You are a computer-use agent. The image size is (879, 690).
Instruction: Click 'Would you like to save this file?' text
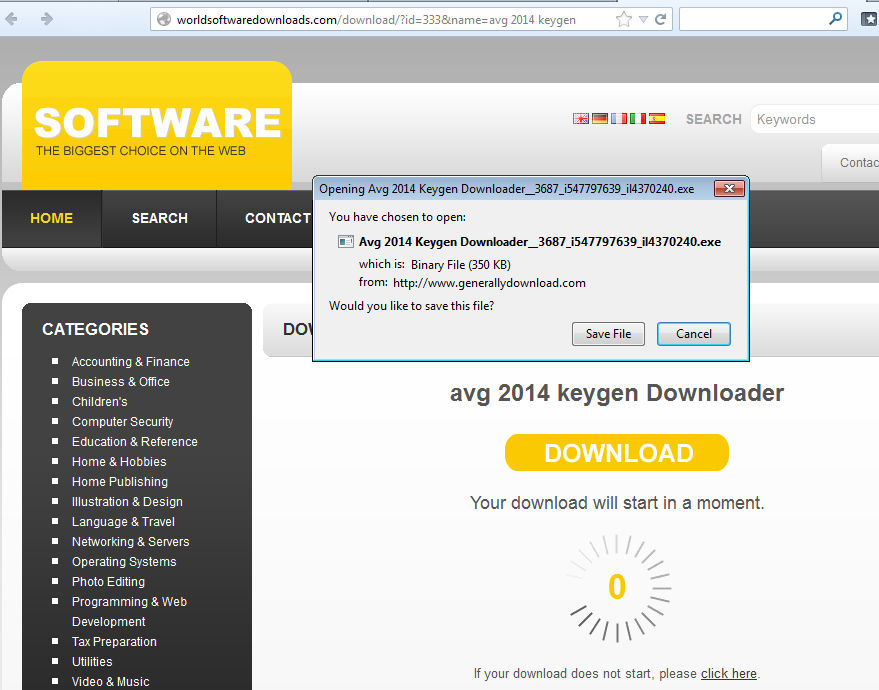click(411, 306)
